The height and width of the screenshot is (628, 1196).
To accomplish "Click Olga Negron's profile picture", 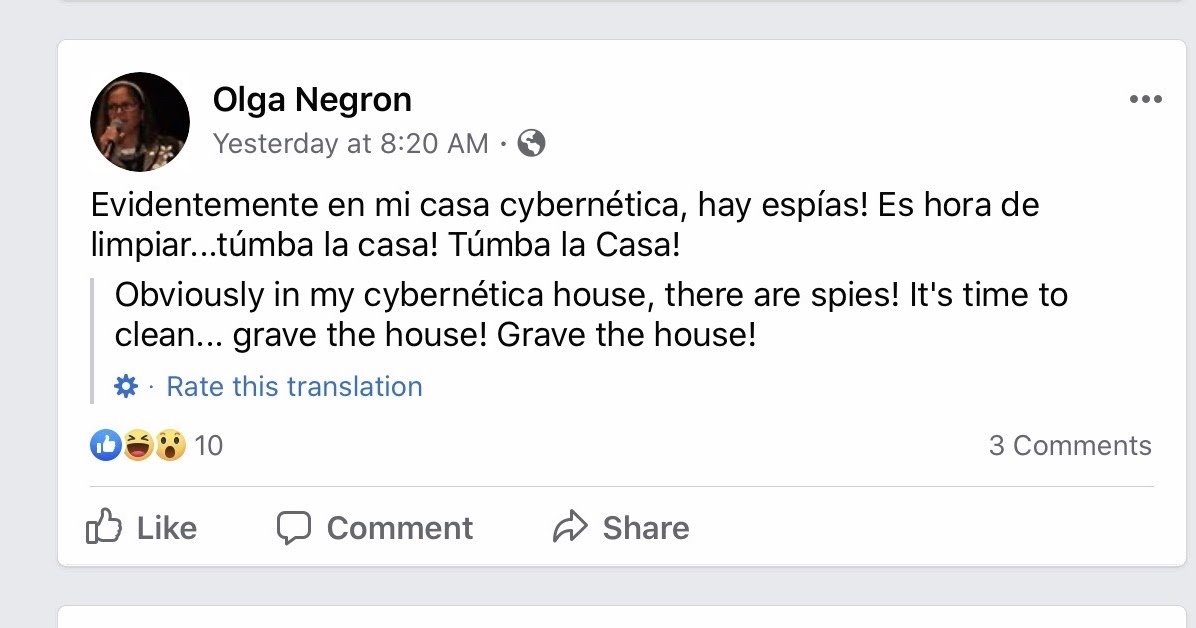I will pos(139,121).
